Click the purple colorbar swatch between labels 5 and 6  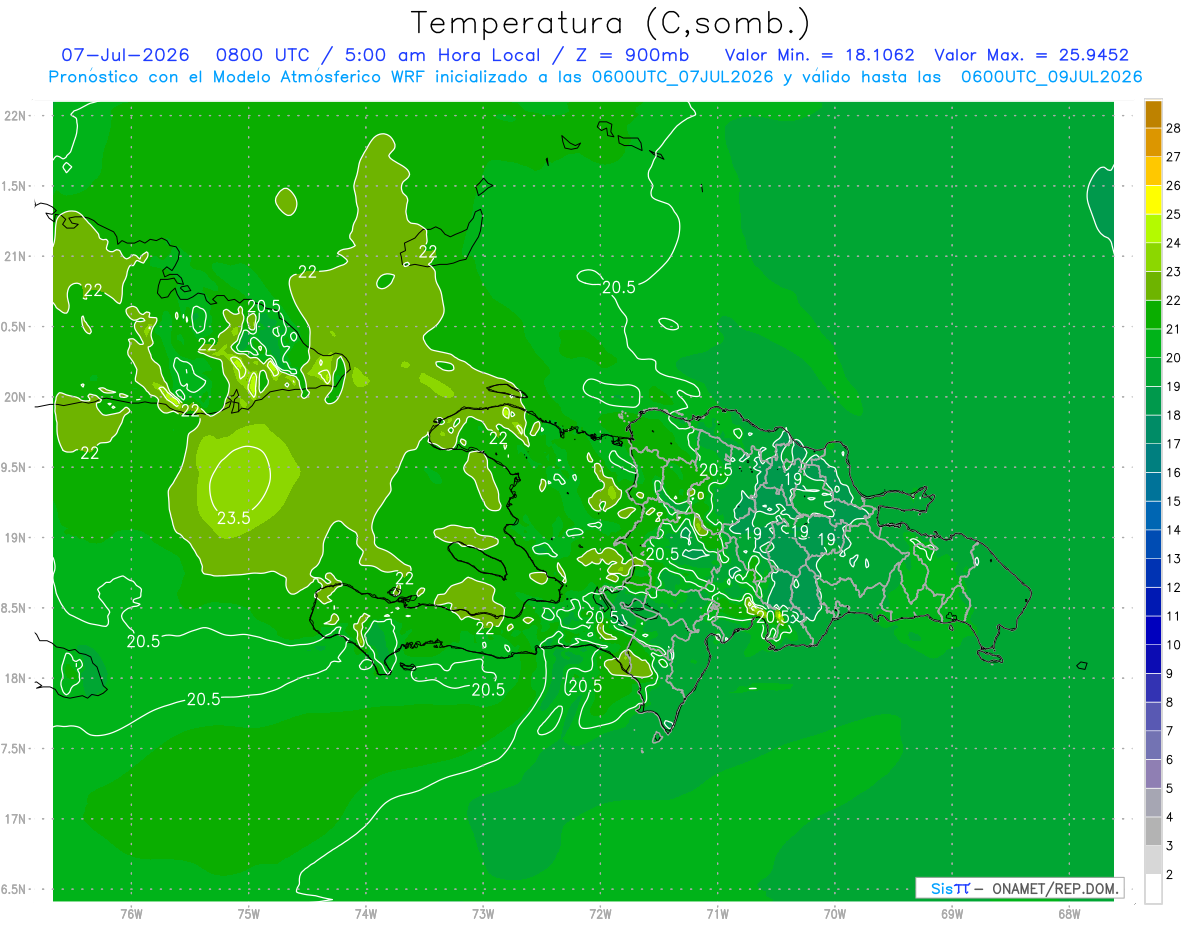click(1153, 774)
